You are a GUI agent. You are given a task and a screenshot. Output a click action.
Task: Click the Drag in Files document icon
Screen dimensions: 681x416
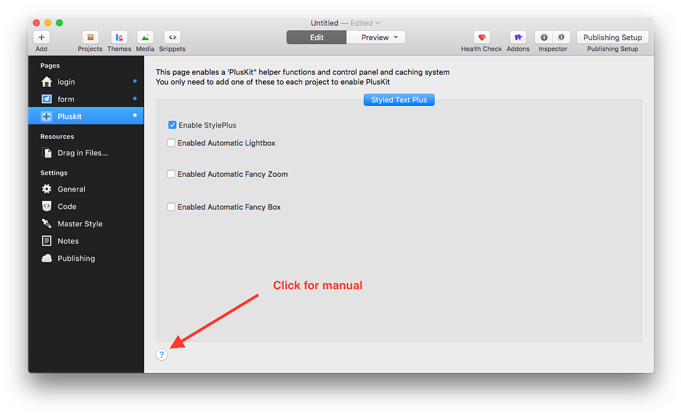[x=47, y=153]
